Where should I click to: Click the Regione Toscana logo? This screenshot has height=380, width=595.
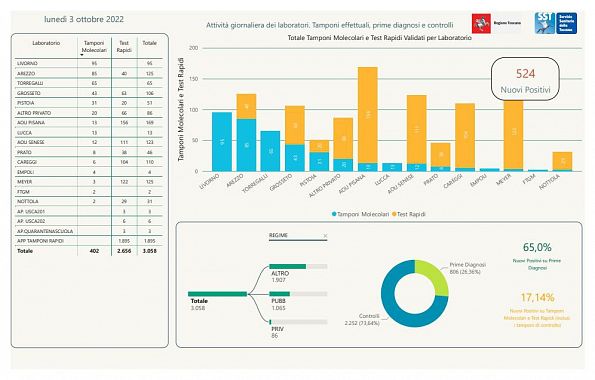(x=496, y=23)
